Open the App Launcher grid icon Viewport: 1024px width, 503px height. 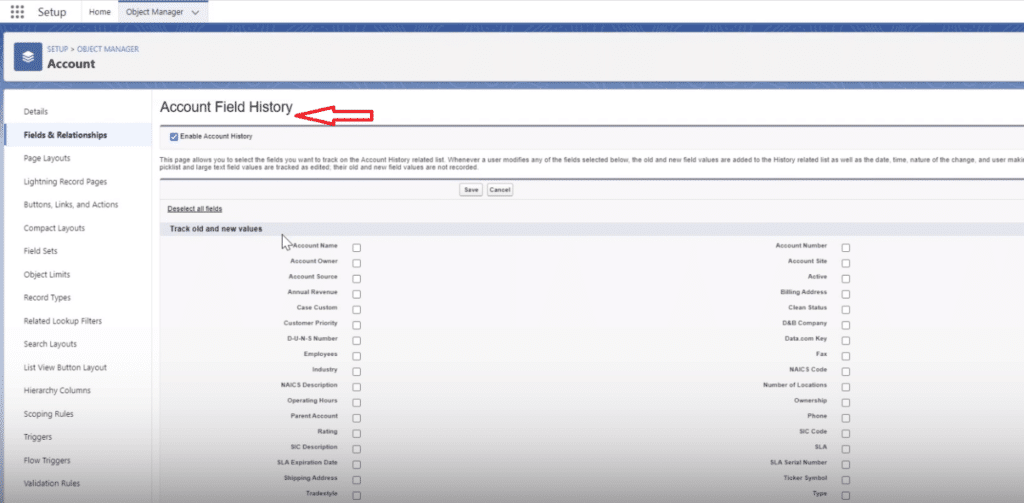[17, 12]
